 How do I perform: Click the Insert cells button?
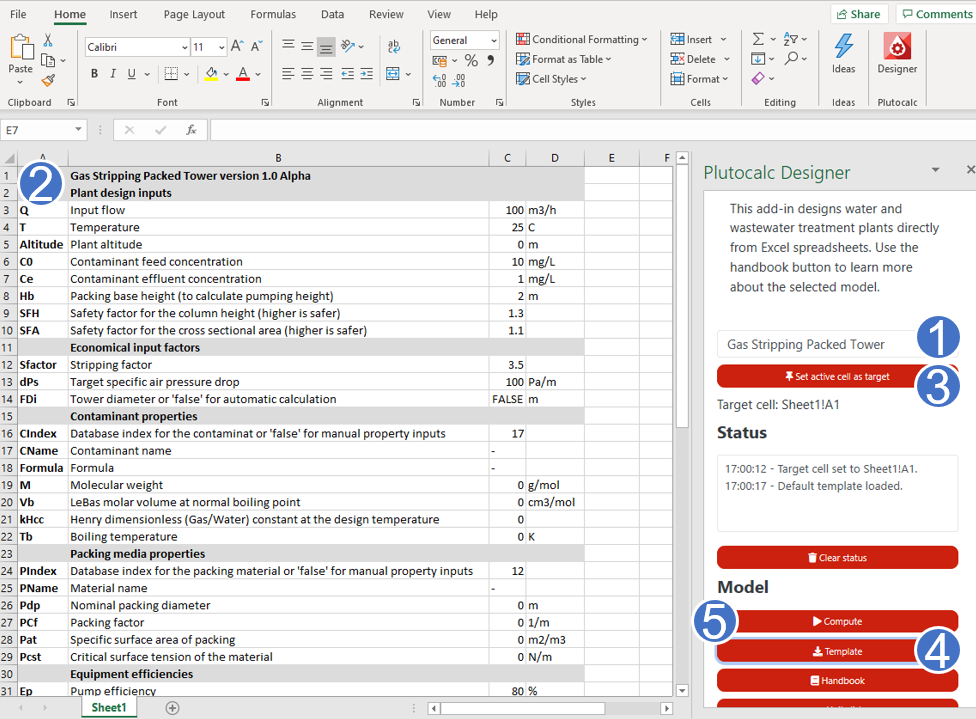tap(691, 39)
